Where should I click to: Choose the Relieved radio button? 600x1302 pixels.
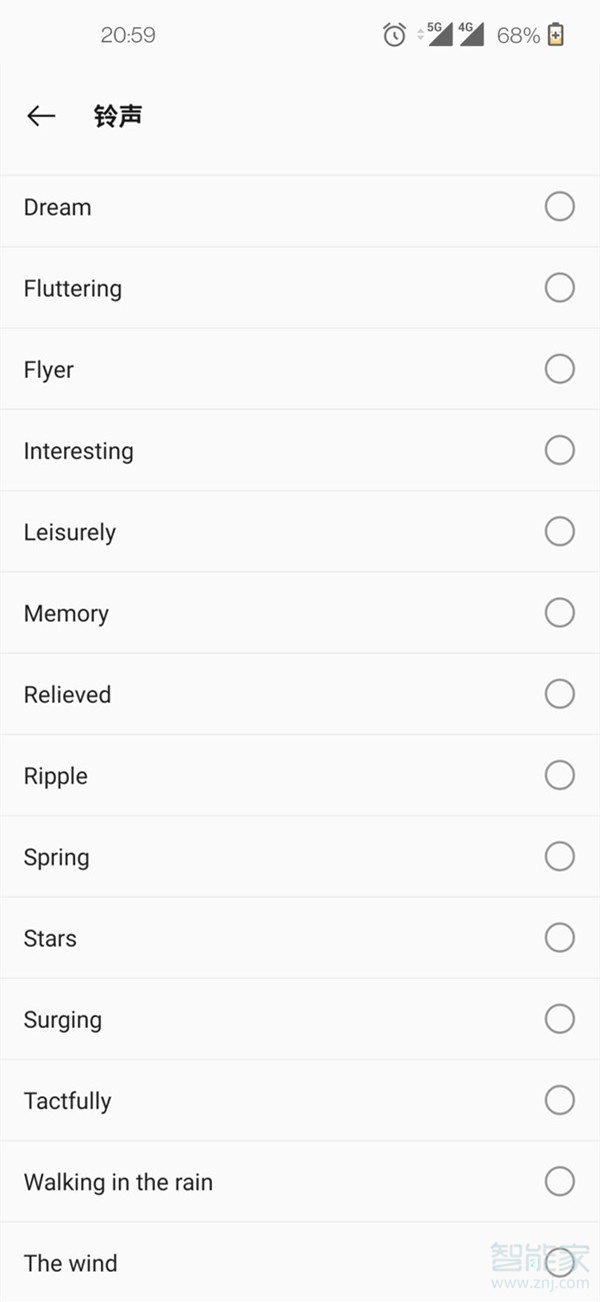click(x=559, y=693)
